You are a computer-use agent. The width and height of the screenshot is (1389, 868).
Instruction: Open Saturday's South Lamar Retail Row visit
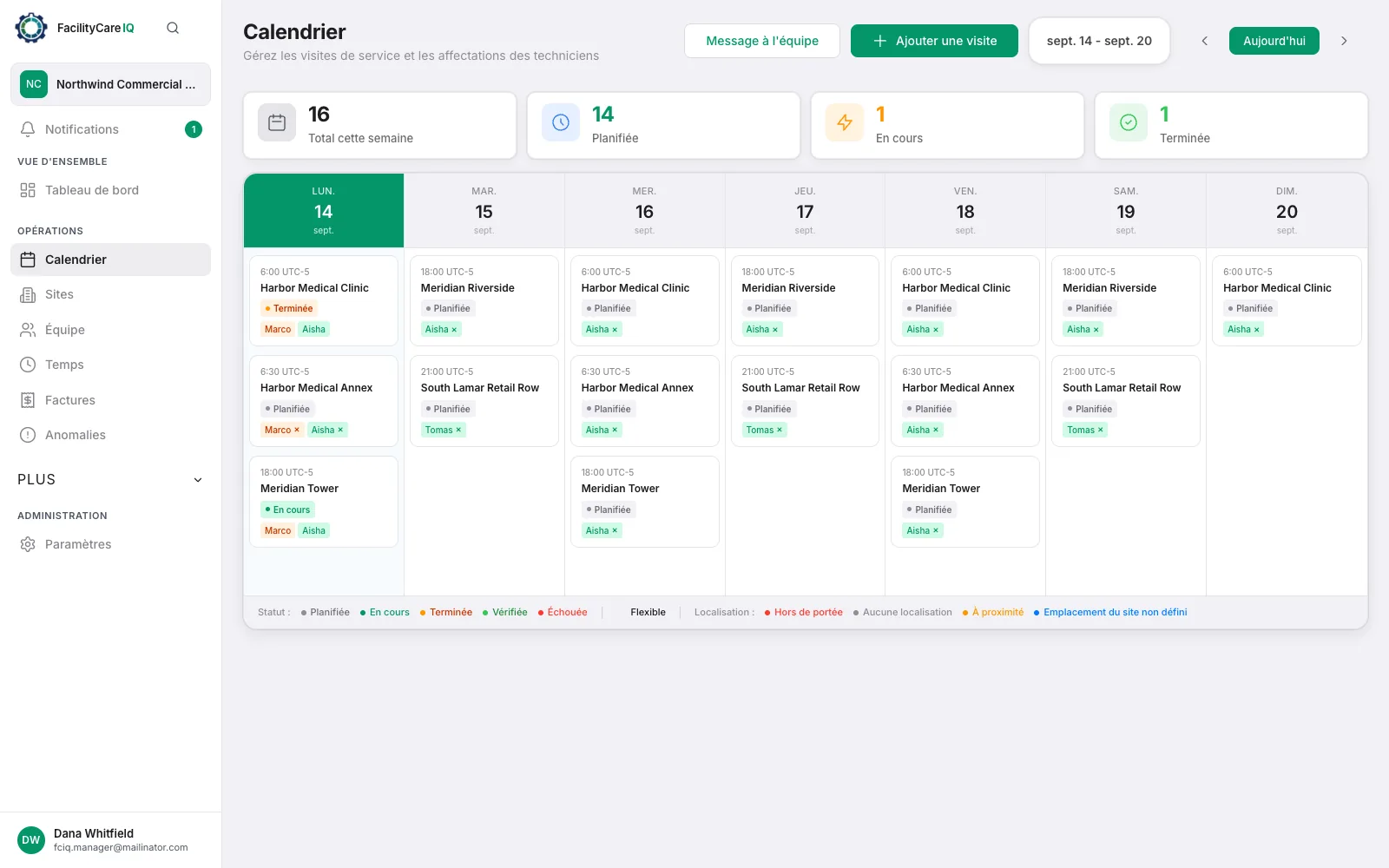(x=1126, y=401)
